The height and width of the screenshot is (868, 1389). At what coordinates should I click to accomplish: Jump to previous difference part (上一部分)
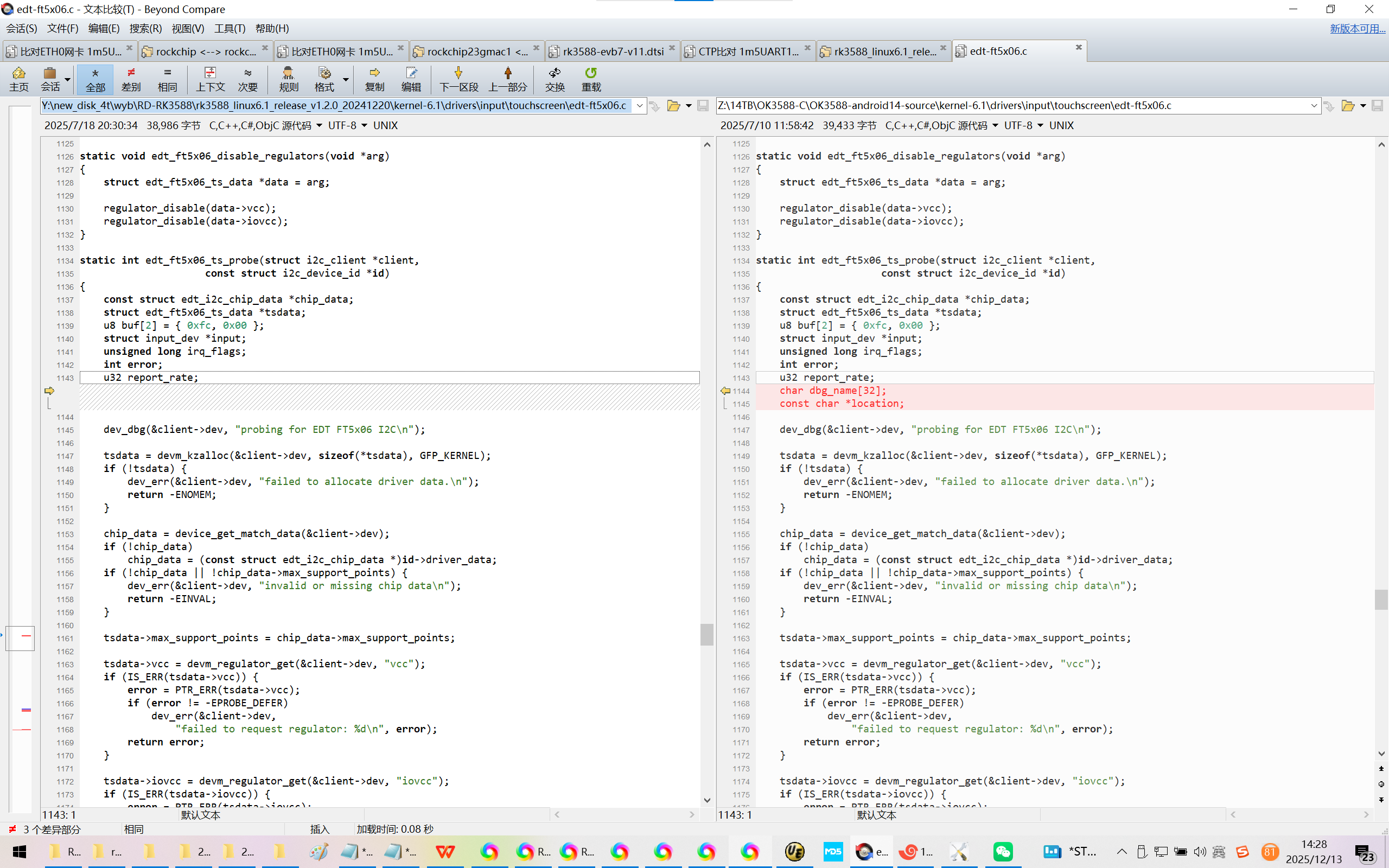[507, 79]
